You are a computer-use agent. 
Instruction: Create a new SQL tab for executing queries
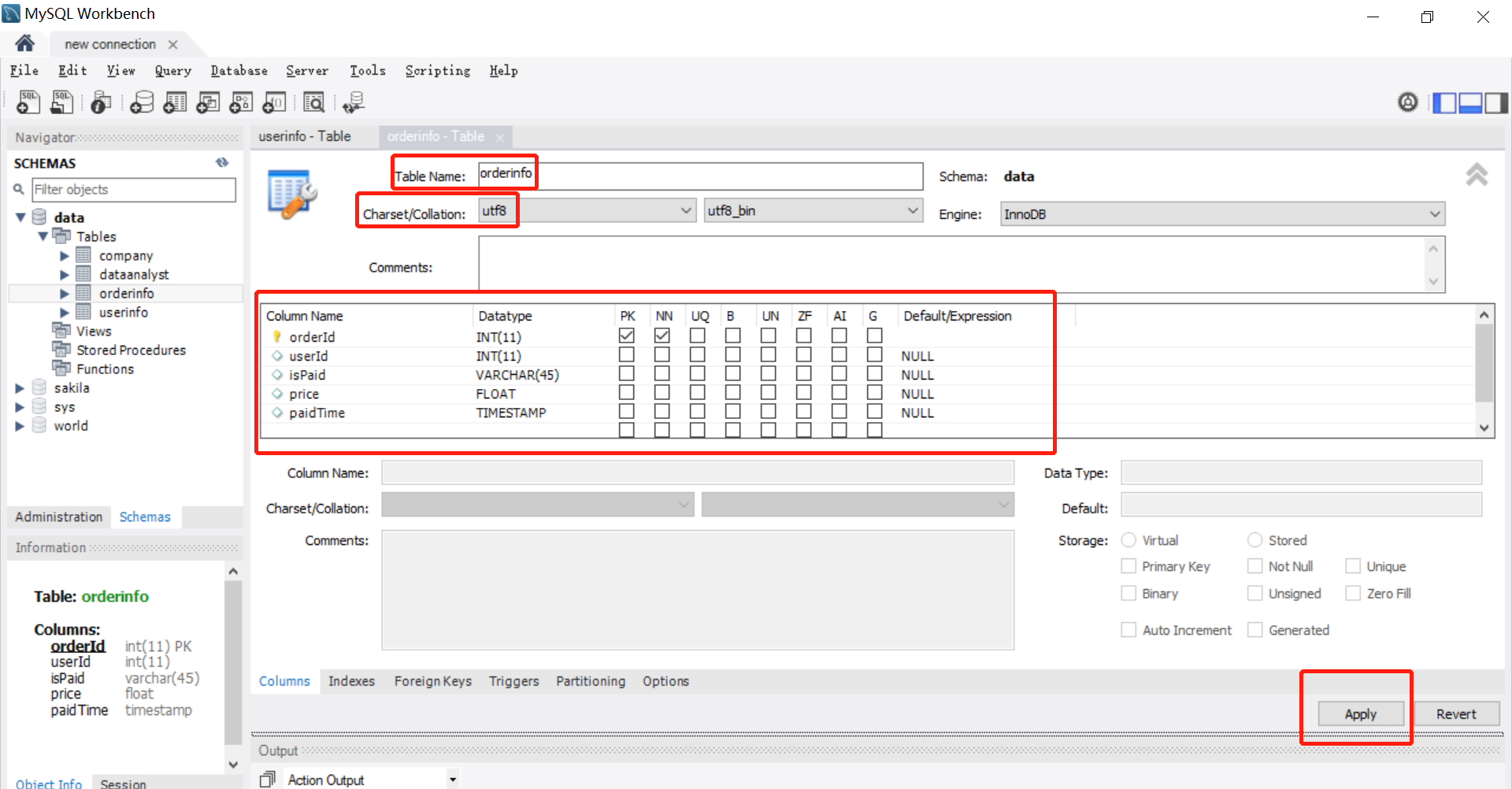click(x=28, y=102)
